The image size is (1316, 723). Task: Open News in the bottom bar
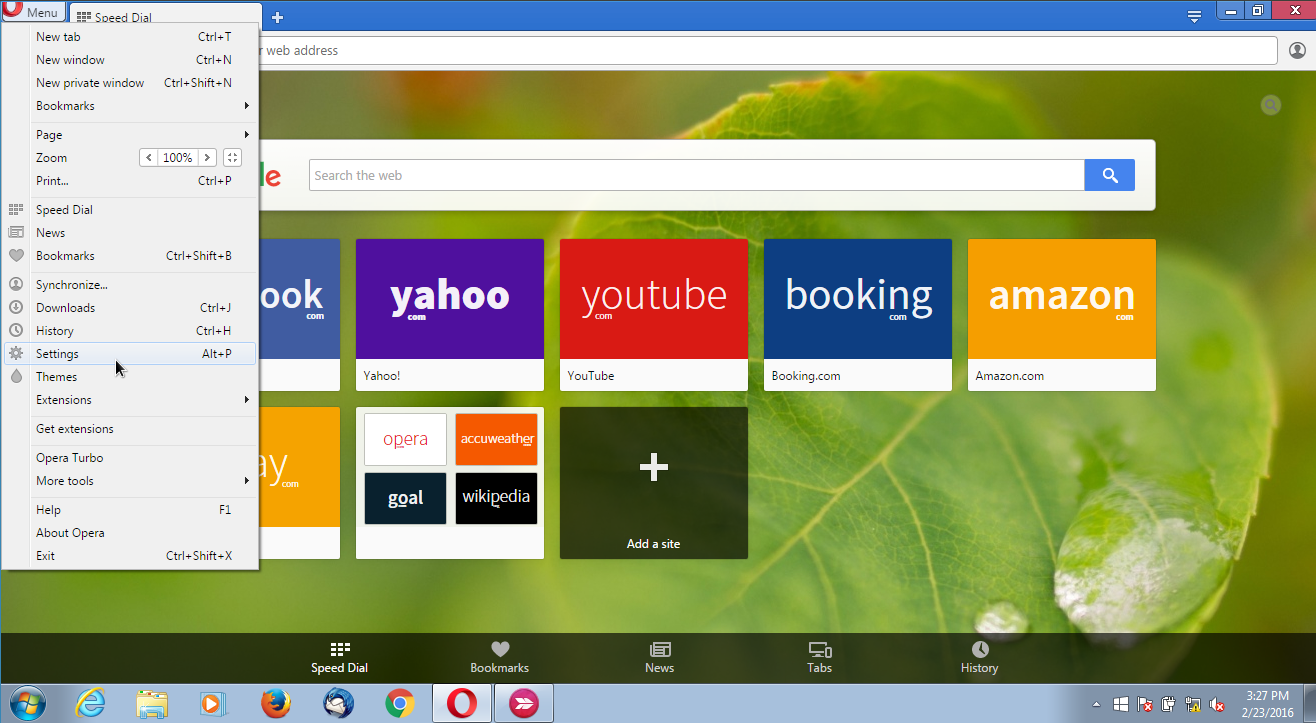click(660, 658)
